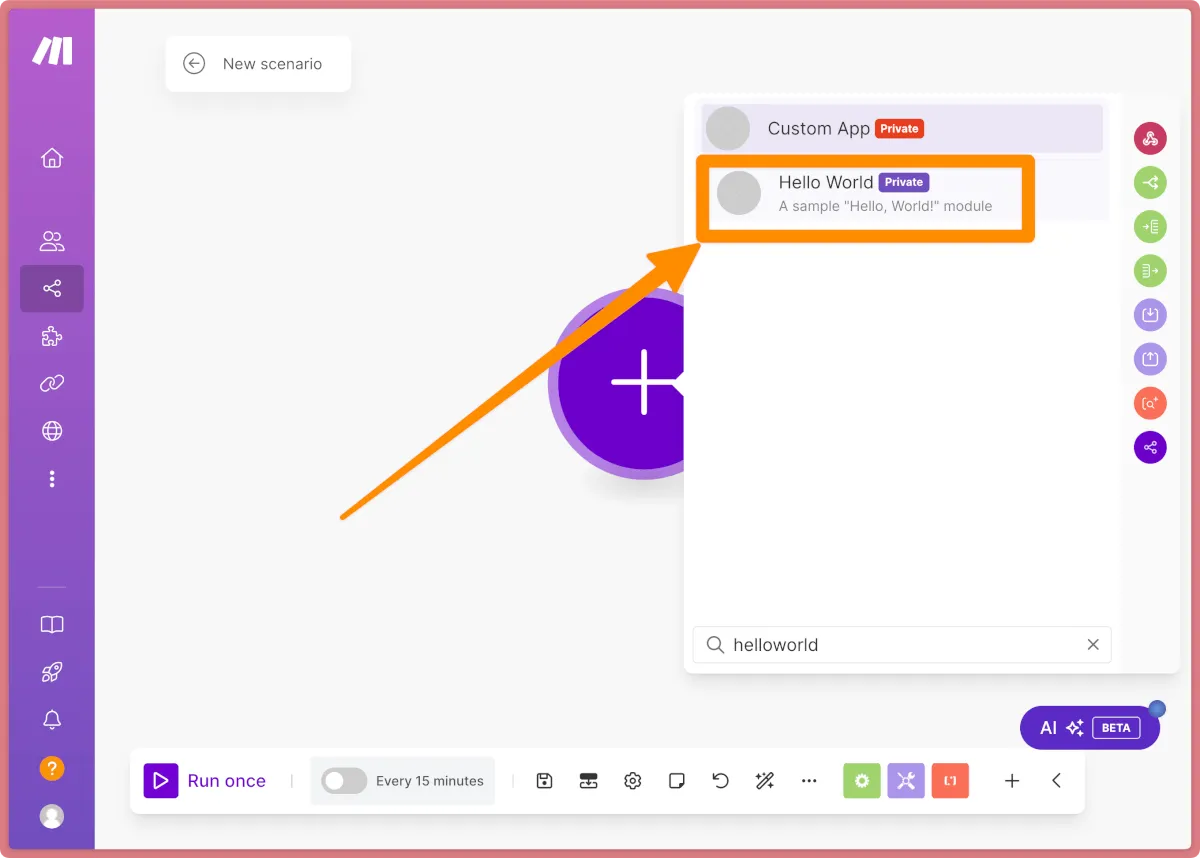Open the Templates puzzle icon
Screen dimensions: 1200x858
pos(52,337)
